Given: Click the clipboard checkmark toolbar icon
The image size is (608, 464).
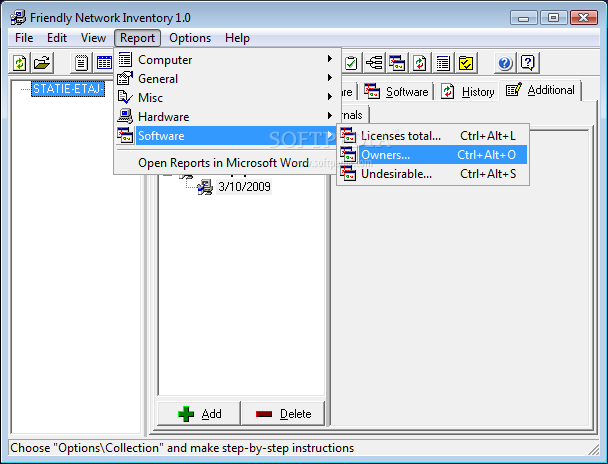Looking at the screenshot, I should (x=351, y=63).
